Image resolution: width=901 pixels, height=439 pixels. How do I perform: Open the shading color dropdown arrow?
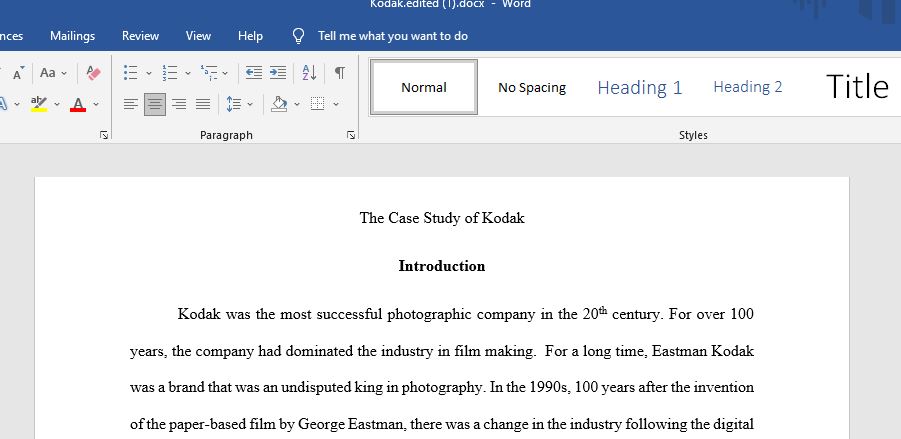click(x=297, y=105)
